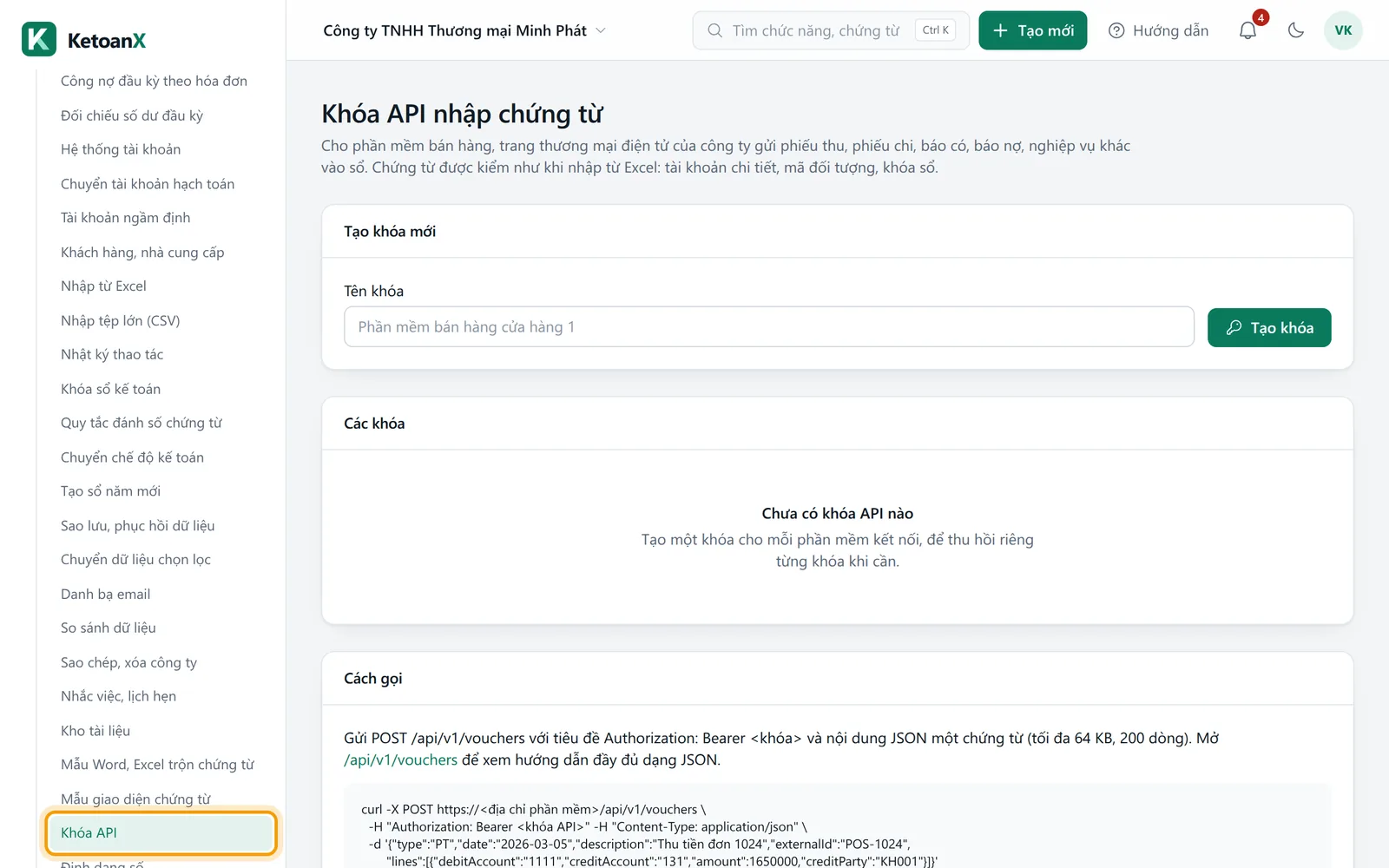Viewport: 1389px width, 868px height.
Task: Click the curl -X POST command line
Action: pos(534,810)
